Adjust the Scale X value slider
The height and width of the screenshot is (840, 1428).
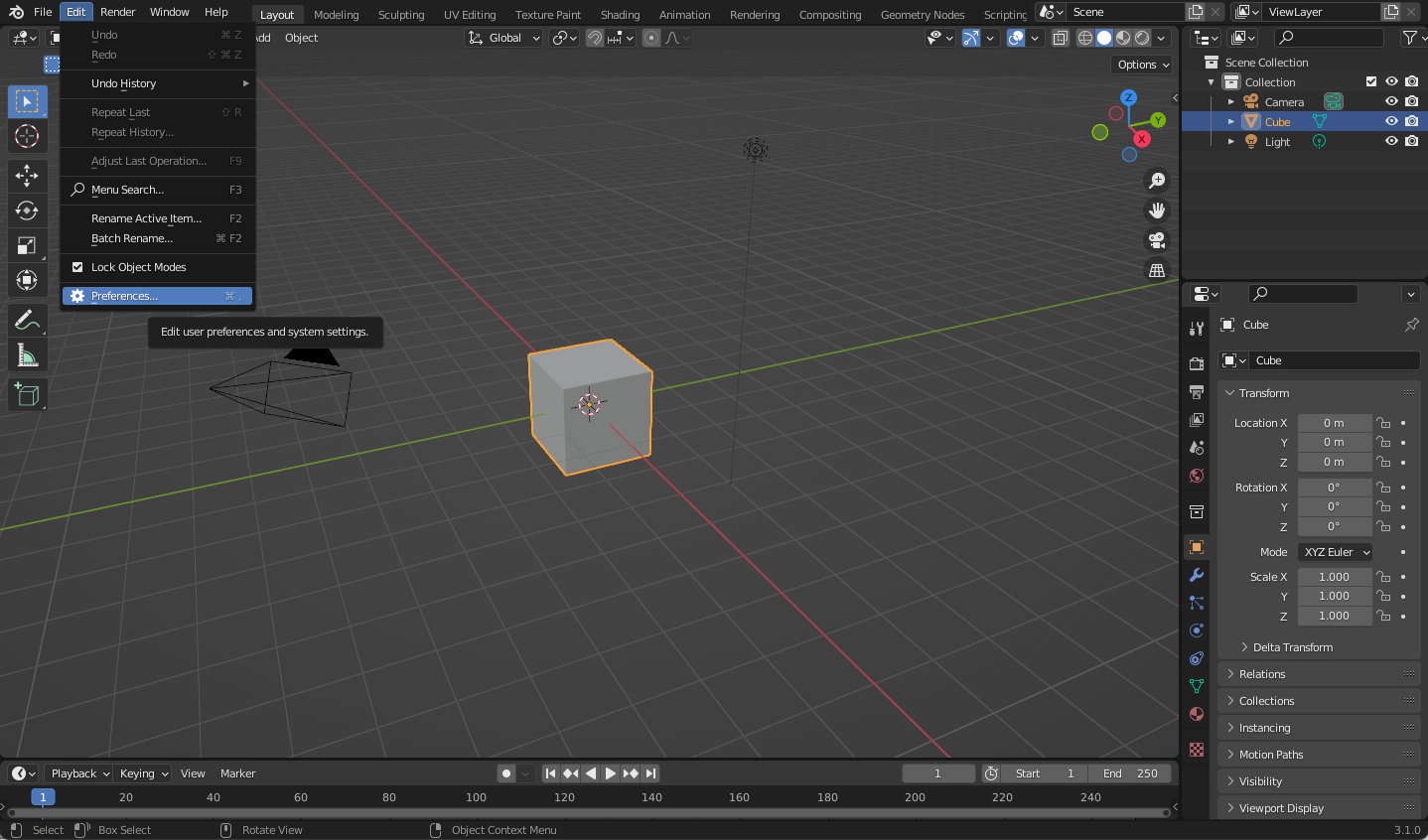[x=1335, y=576]
